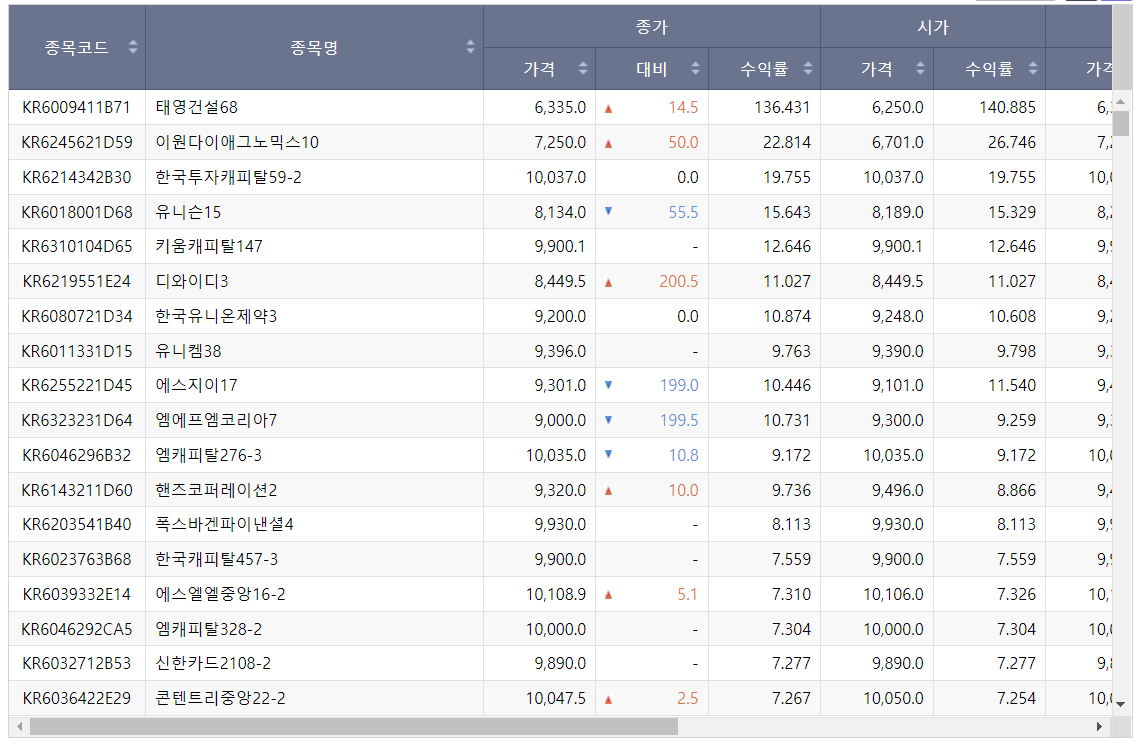The width and height of the screenshot is (1137, 742).
Task: Click the 140.885 opening yield value
Action: click(x=1007, y=107)
